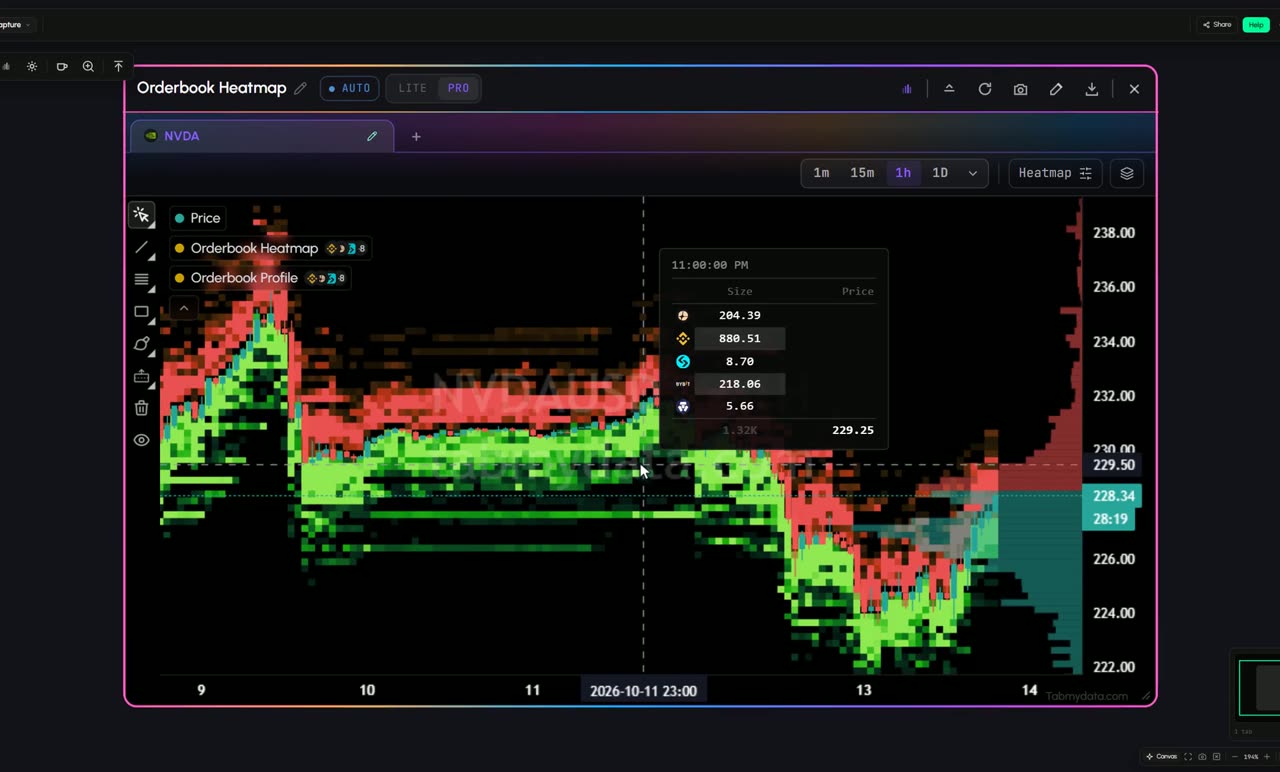Click the delete drawings trash icon
1280x772 pixels.
tap(141, 408)
